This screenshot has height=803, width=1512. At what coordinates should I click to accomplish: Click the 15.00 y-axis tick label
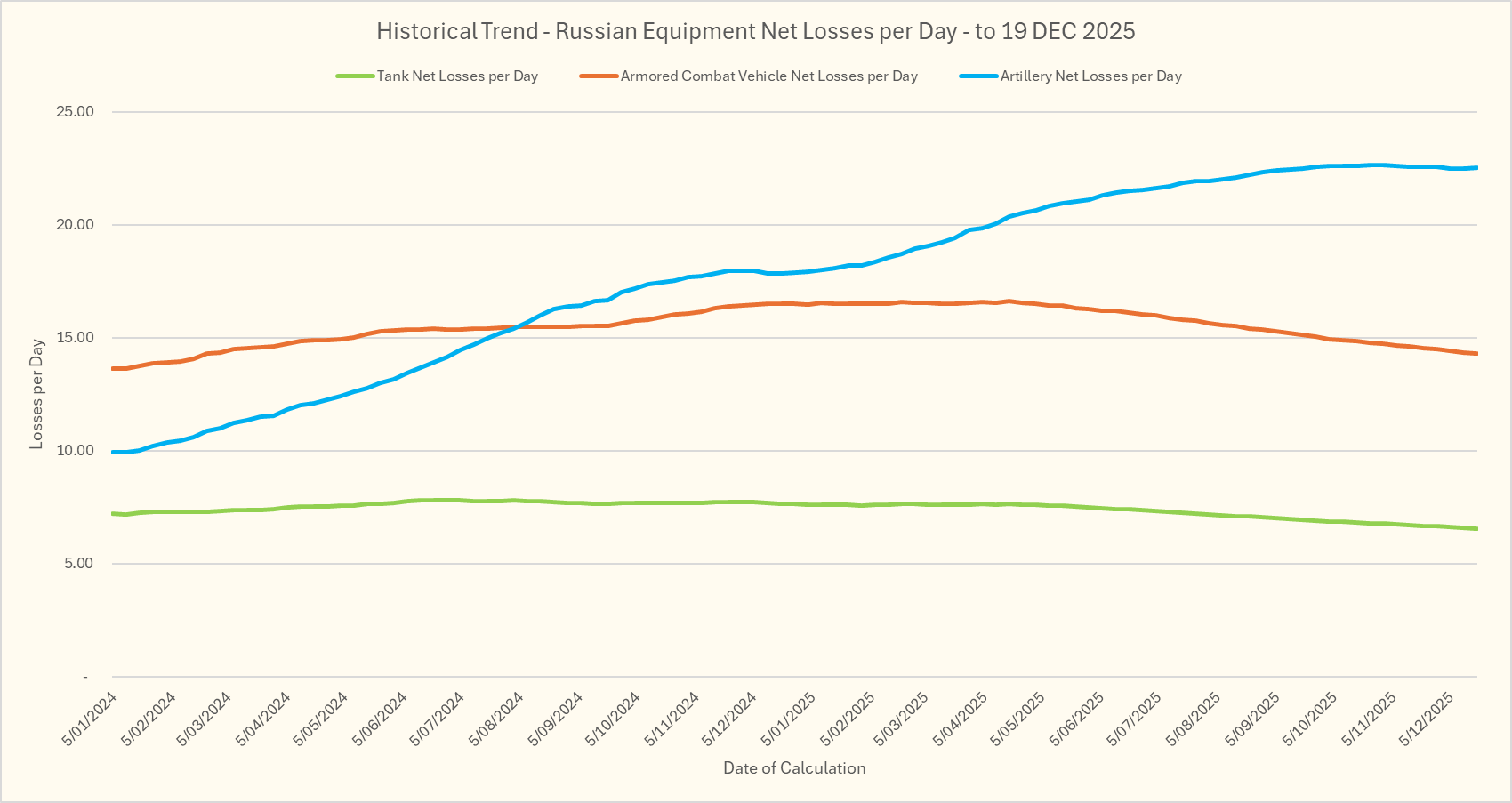coord(75,338)
